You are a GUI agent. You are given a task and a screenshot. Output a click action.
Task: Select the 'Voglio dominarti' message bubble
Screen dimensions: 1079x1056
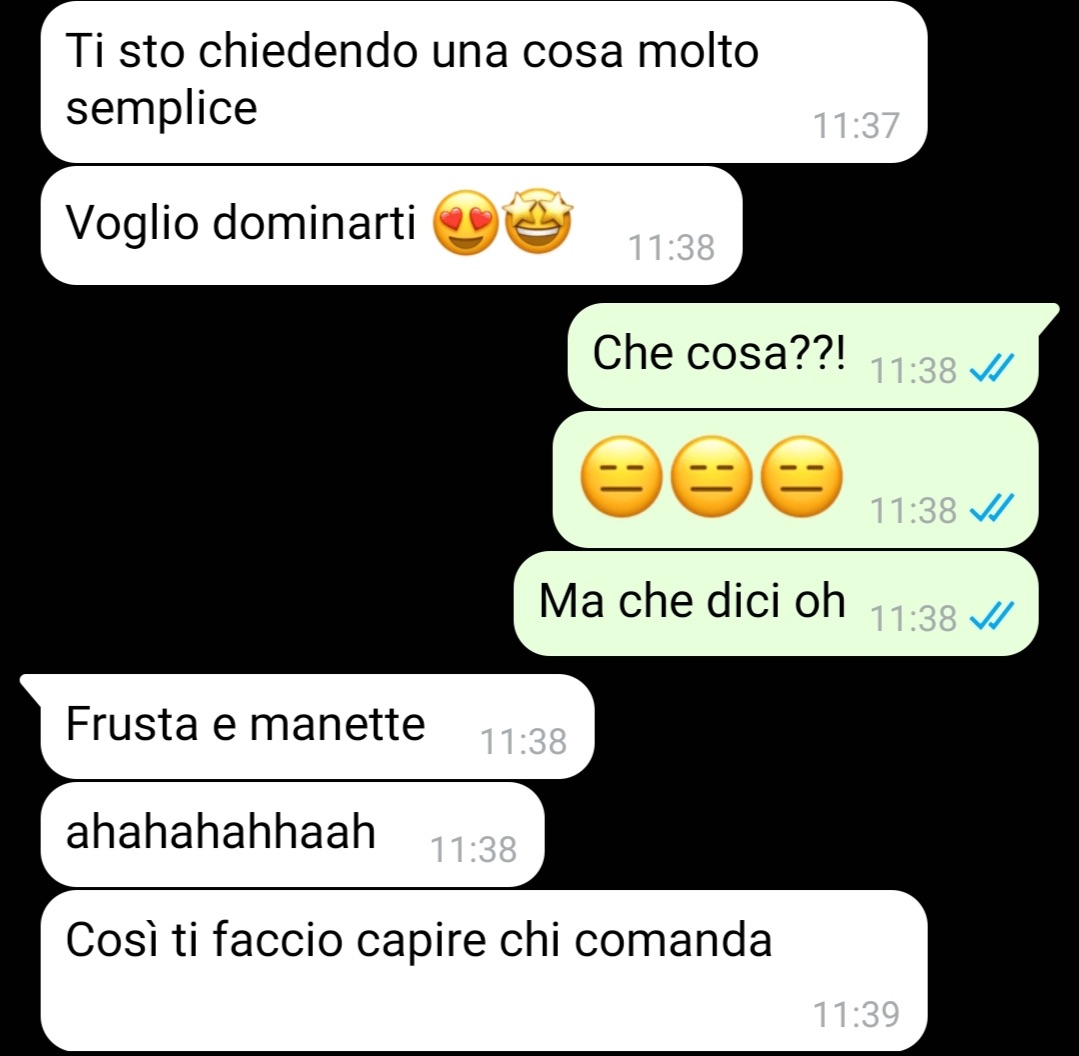click(x=392, y=226)
